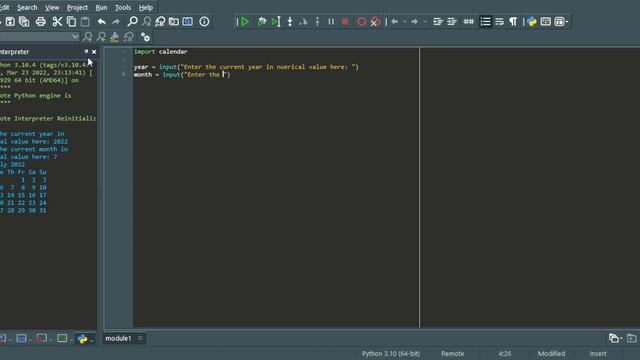
Task: Click the Replace icon in search toolbar
Action: [129, 37]
